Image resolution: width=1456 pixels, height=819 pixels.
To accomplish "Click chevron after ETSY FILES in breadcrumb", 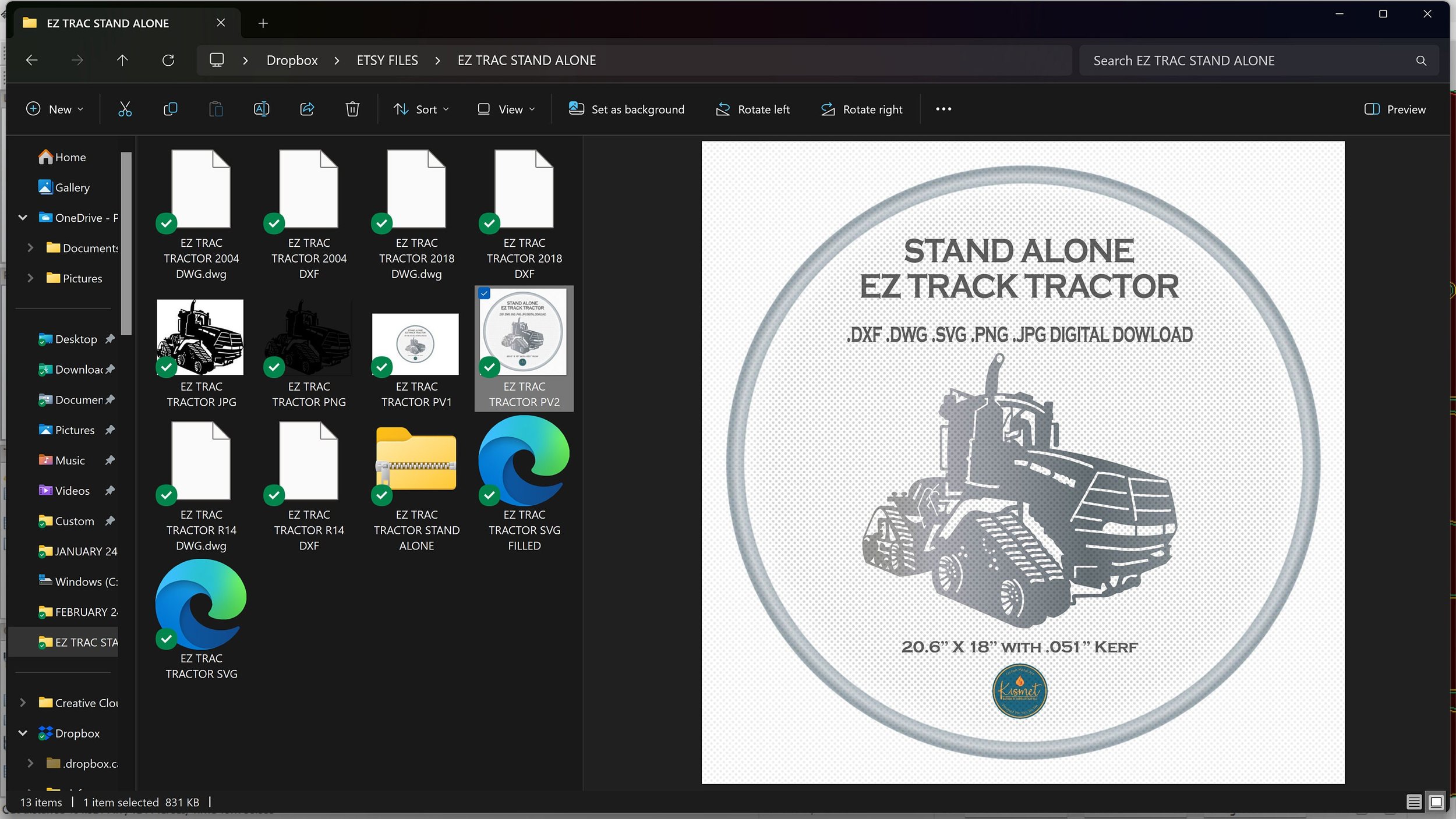I will click(437, 61).
